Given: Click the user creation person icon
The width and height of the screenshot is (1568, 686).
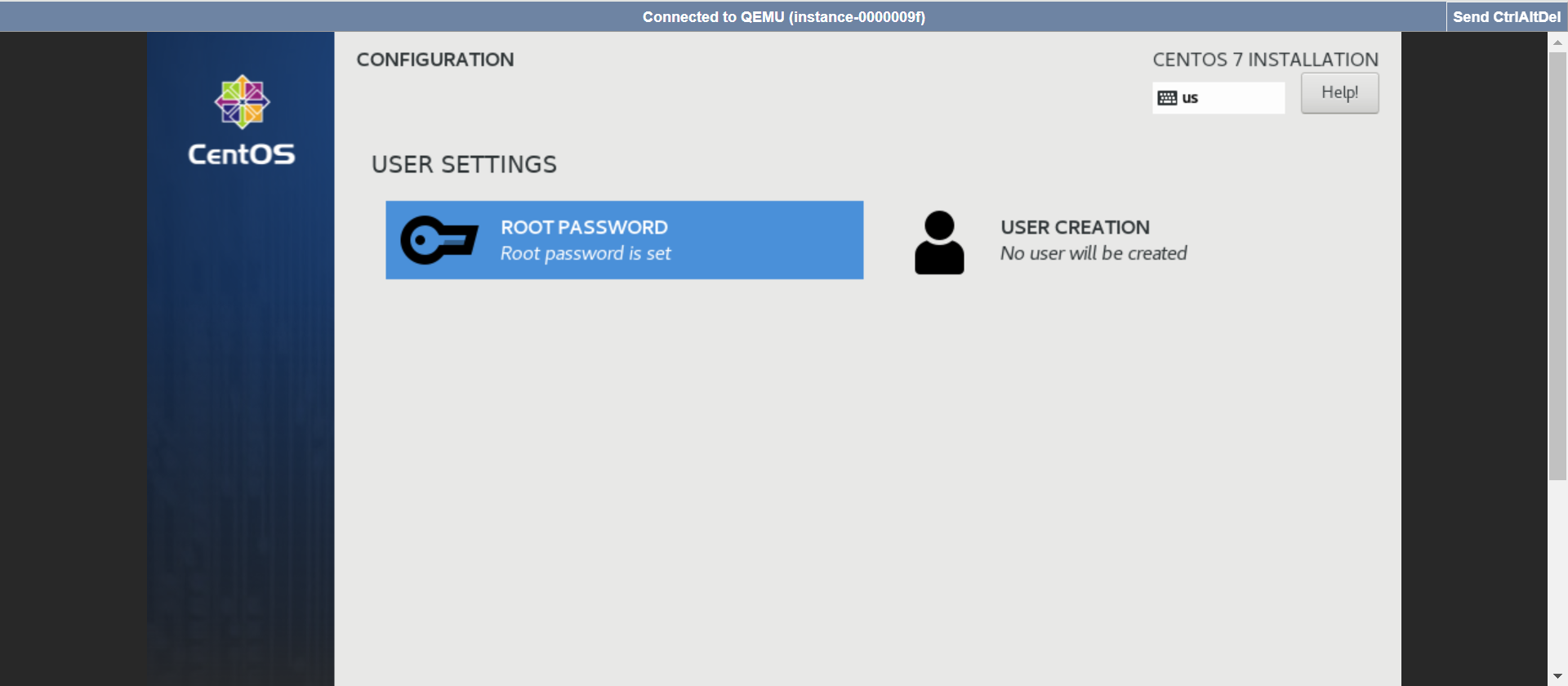Looking at the screenshot, I should (x=939, y=243).
